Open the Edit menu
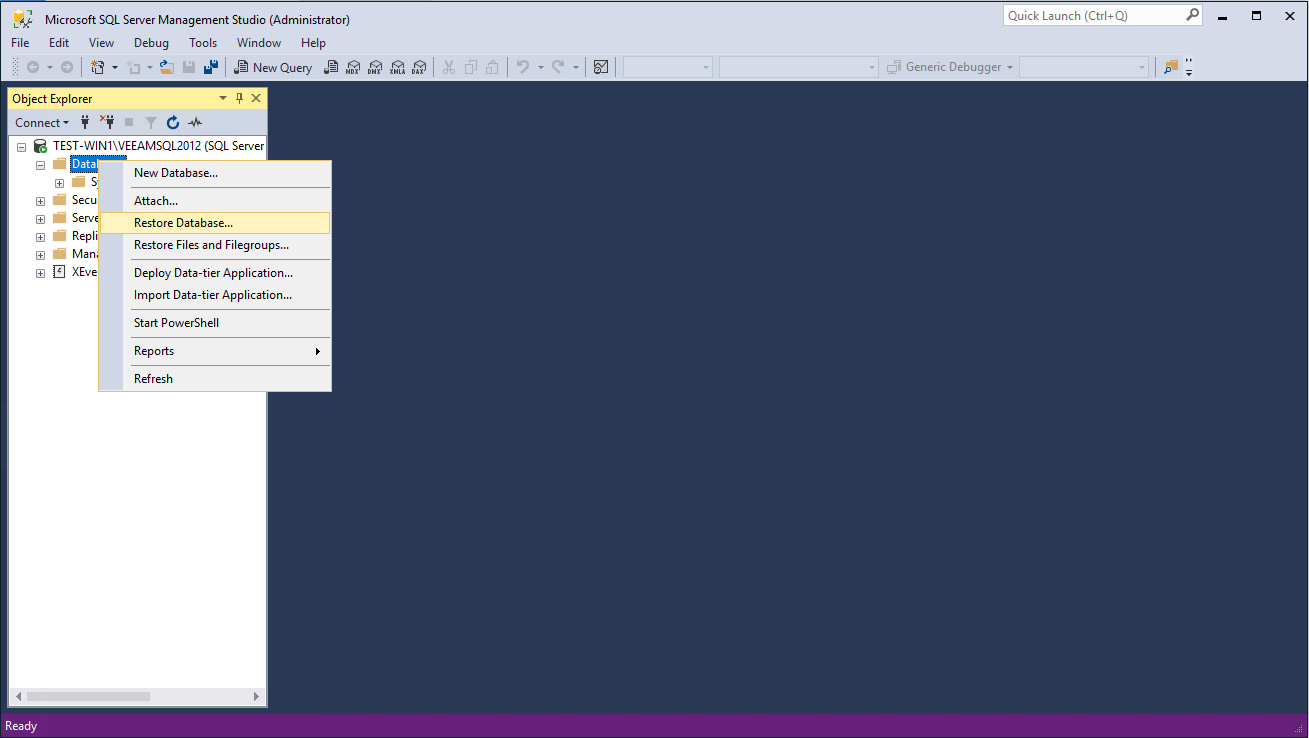 point(59,43)
